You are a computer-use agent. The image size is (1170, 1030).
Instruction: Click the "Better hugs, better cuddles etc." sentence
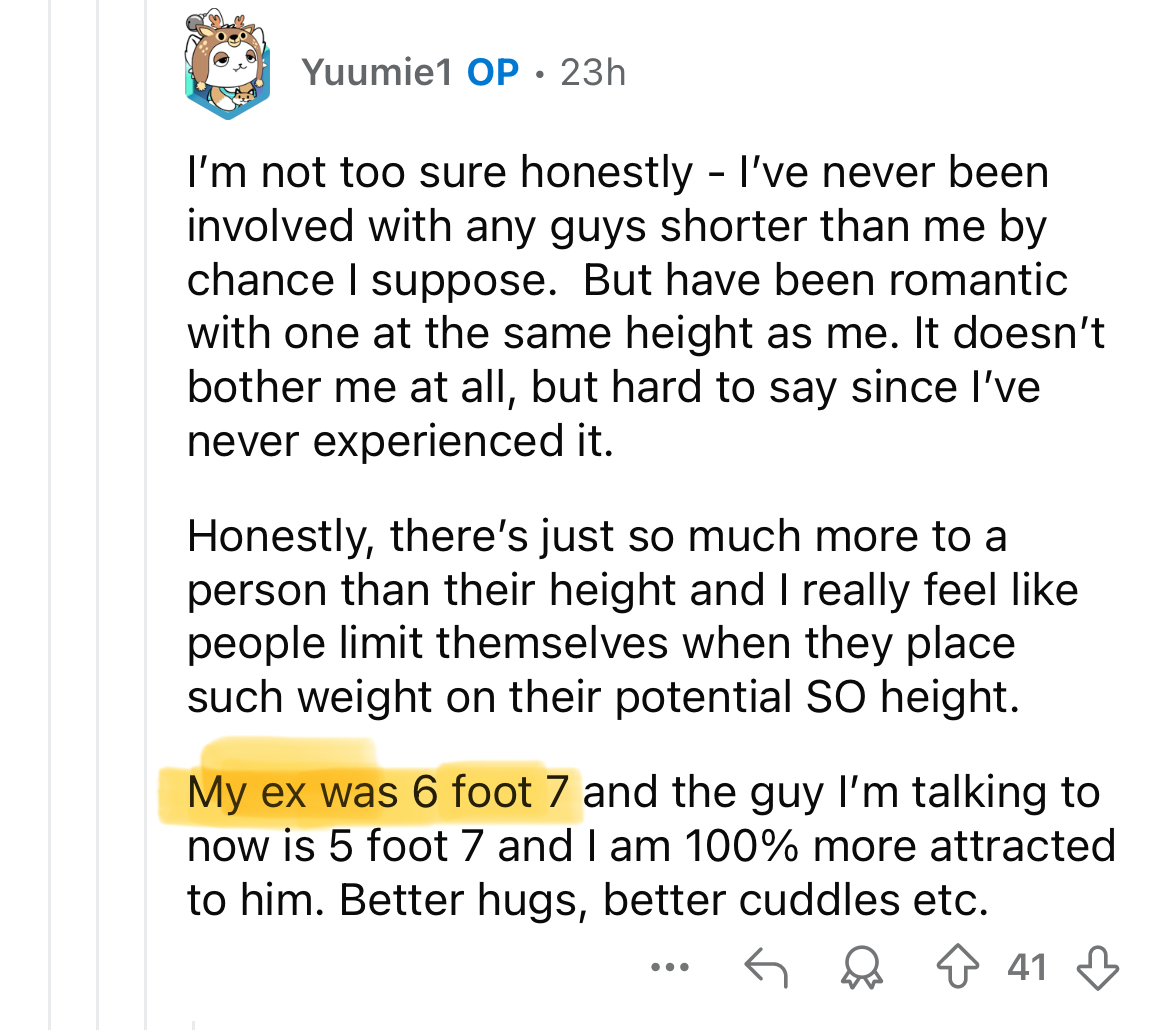pos(663,901)
